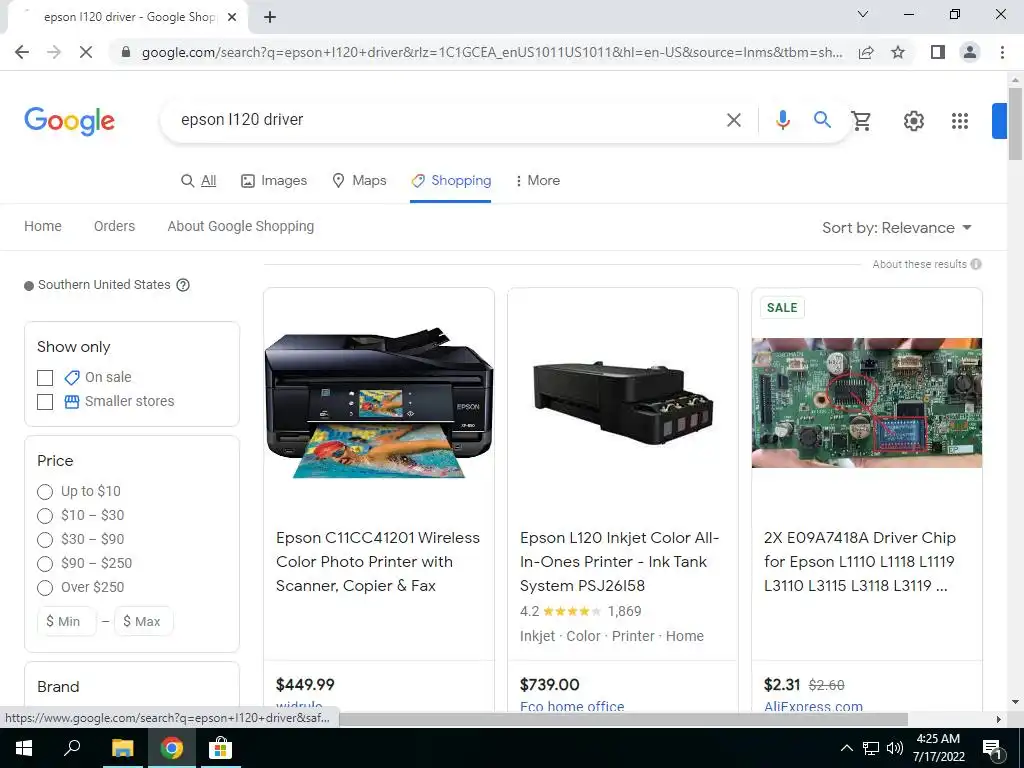Viewport: 1024px width, 768px height.
Task: Open the Google apps grid
Action: [959, 121]
